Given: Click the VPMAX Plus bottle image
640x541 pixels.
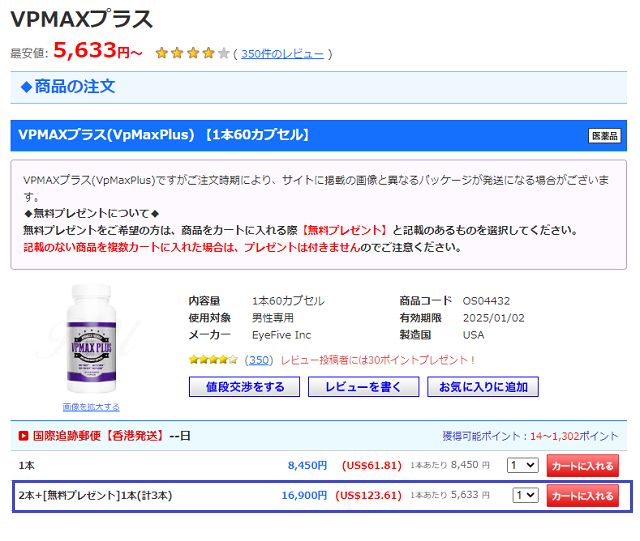Looking at the screenshot, I should coord(91,339).
